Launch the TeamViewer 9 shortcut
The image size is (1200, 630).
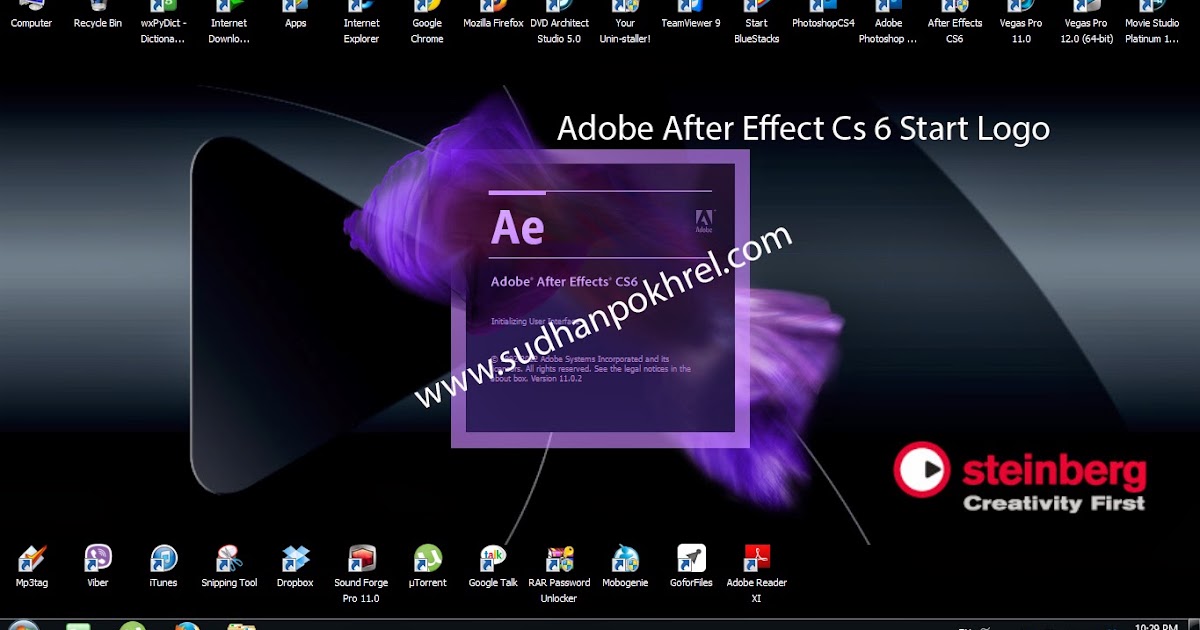[691, 15]
